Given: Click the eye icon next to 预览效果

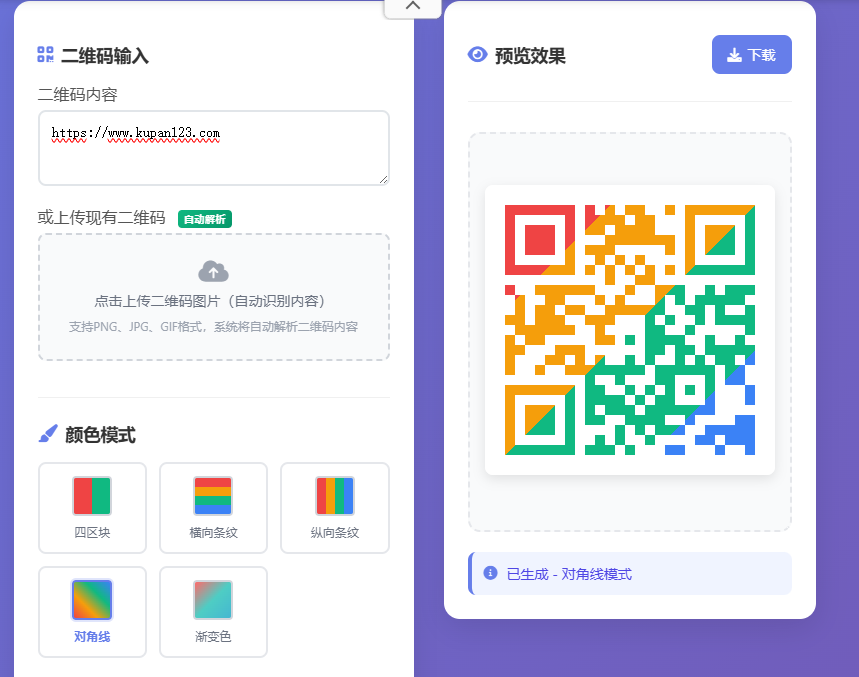Looking at the screenshot, I should tap(478, 55).
